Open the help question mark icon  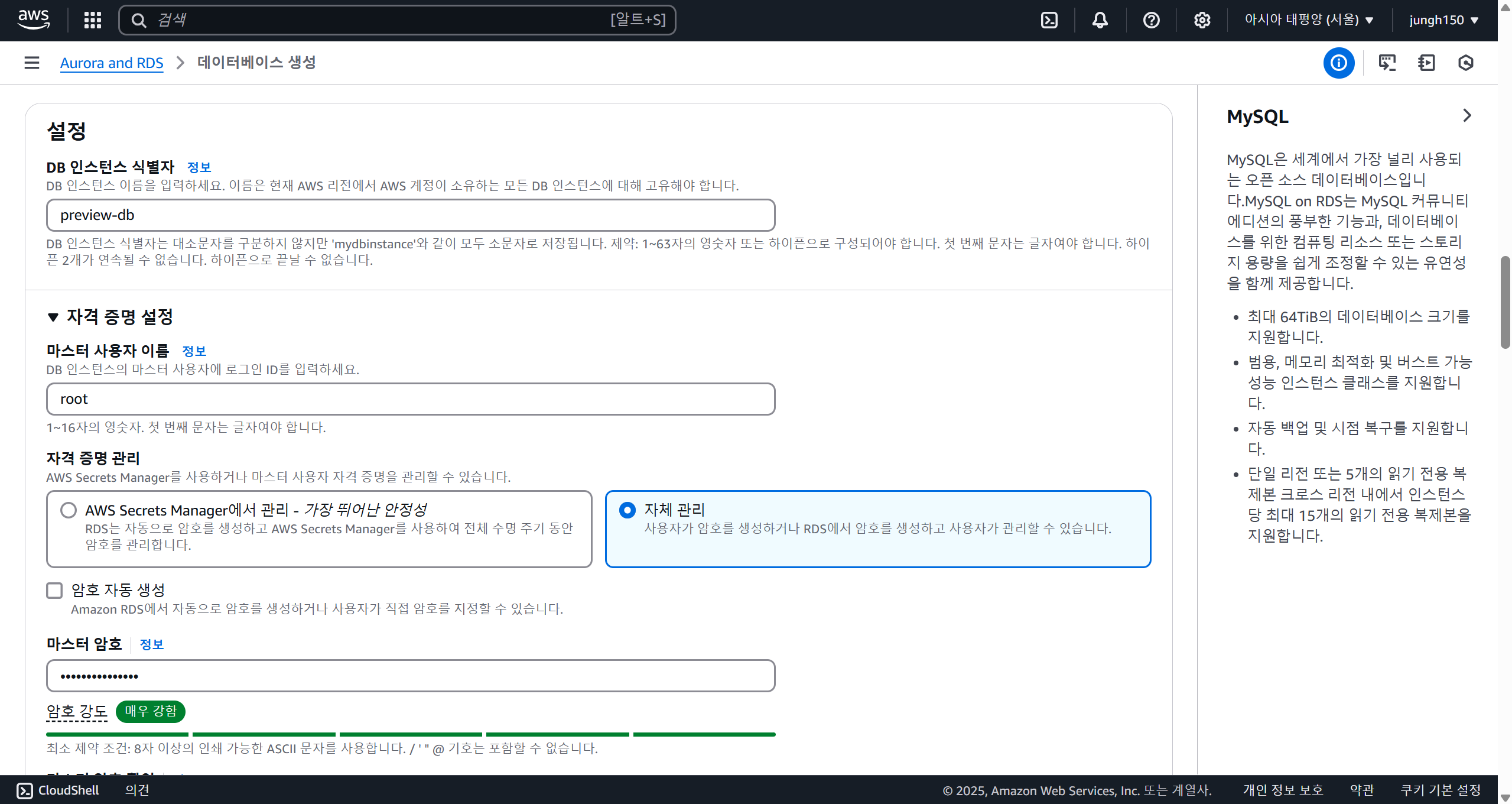pos(1151,20)
